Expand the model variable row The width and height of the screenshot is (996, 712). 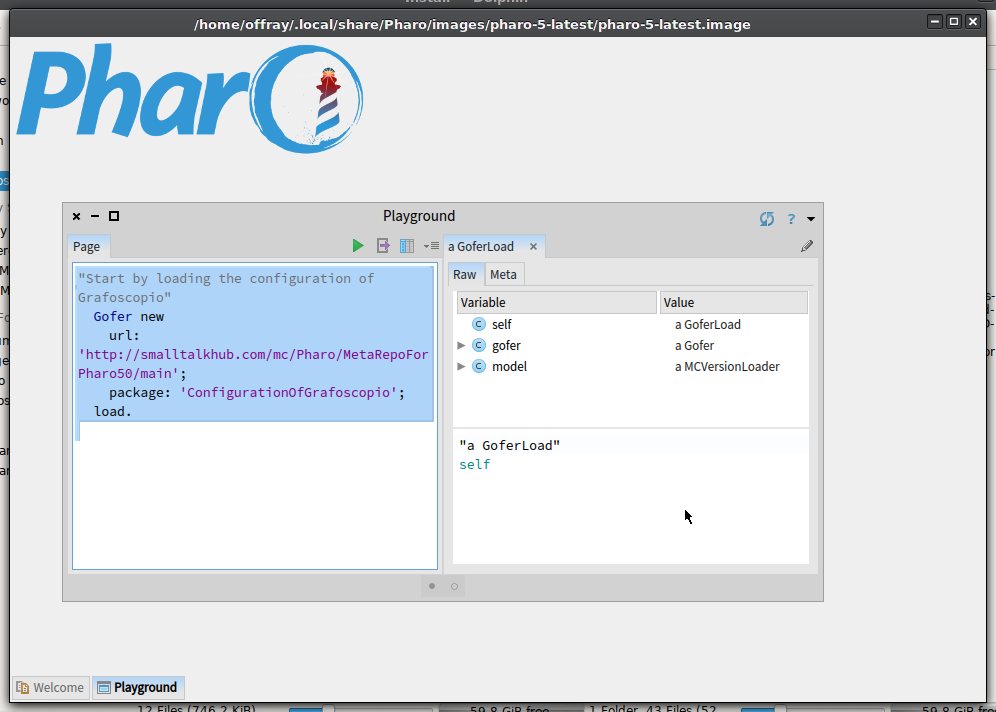(462, 366)
